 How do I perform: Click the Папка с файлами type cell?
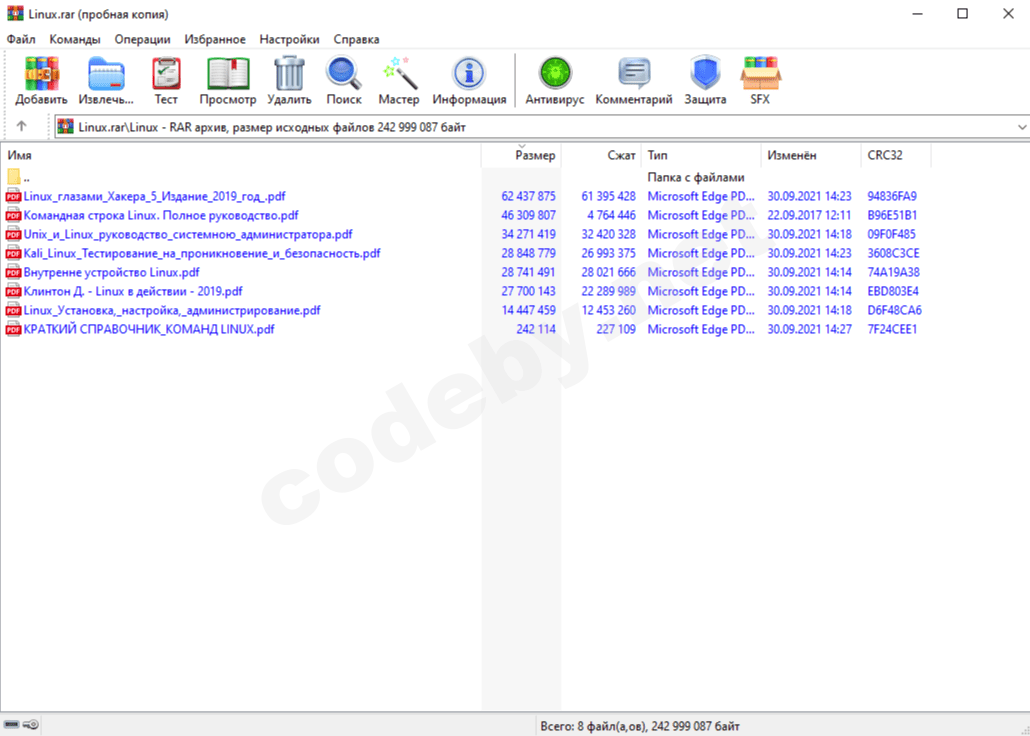click(x=696, y=177)
